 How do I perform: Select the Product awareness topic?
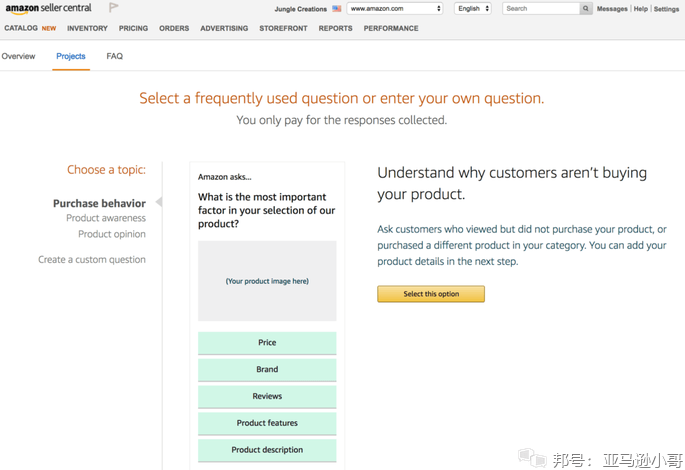(x=105, y=219)
